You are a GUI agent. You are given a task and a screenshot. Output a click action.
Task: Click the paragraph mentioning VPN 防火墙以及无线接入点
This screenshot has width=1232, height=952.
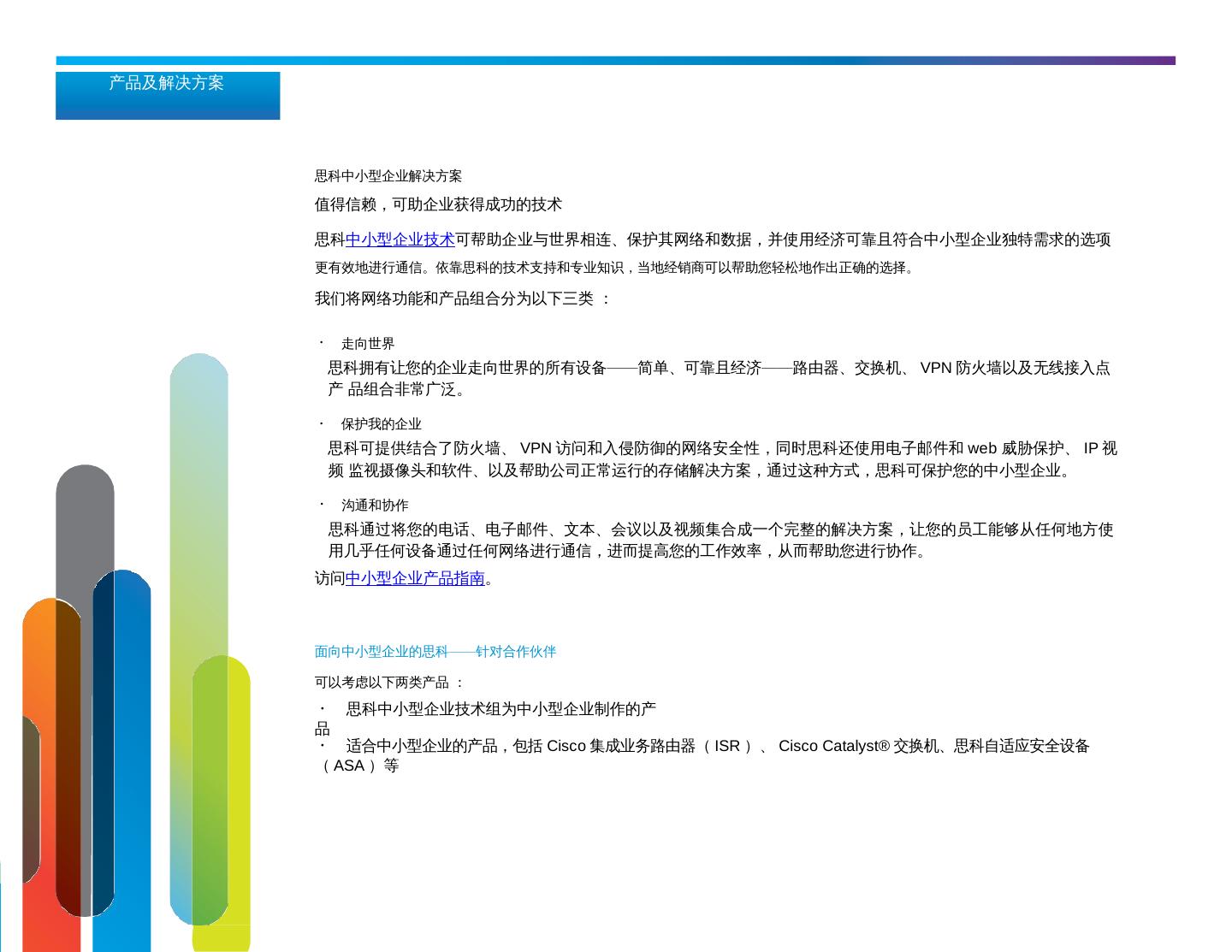click(719, 379)
